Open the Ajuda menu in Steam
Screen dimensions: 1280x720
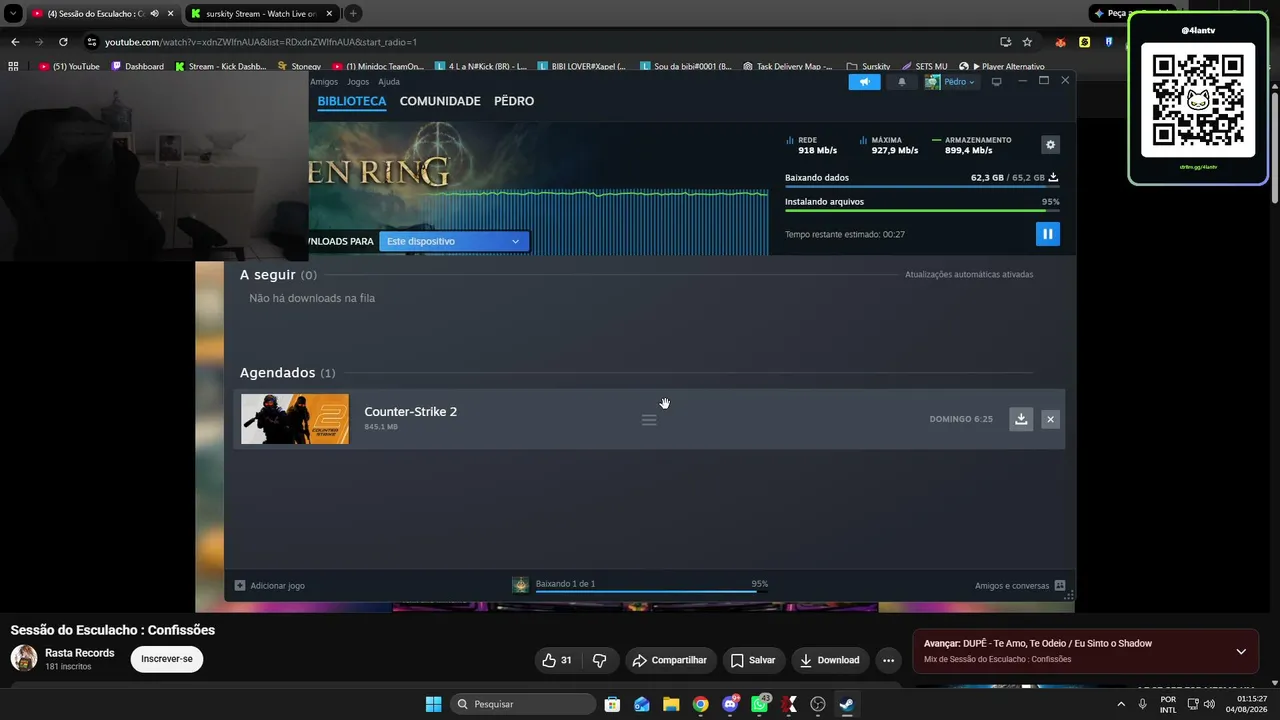pos(389,82)
